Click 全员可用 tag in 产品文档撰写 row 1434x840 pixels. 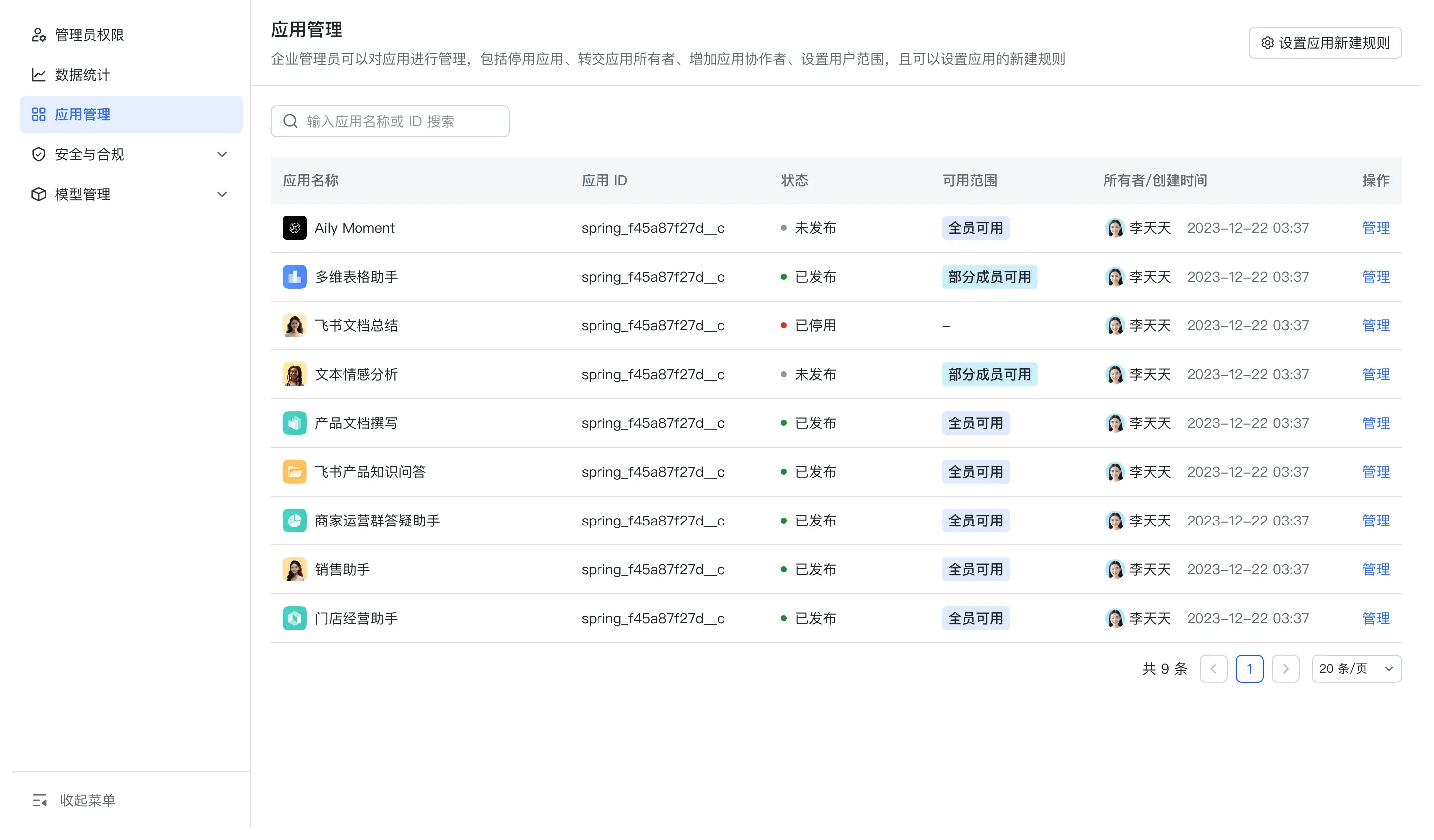pos(989,429)
